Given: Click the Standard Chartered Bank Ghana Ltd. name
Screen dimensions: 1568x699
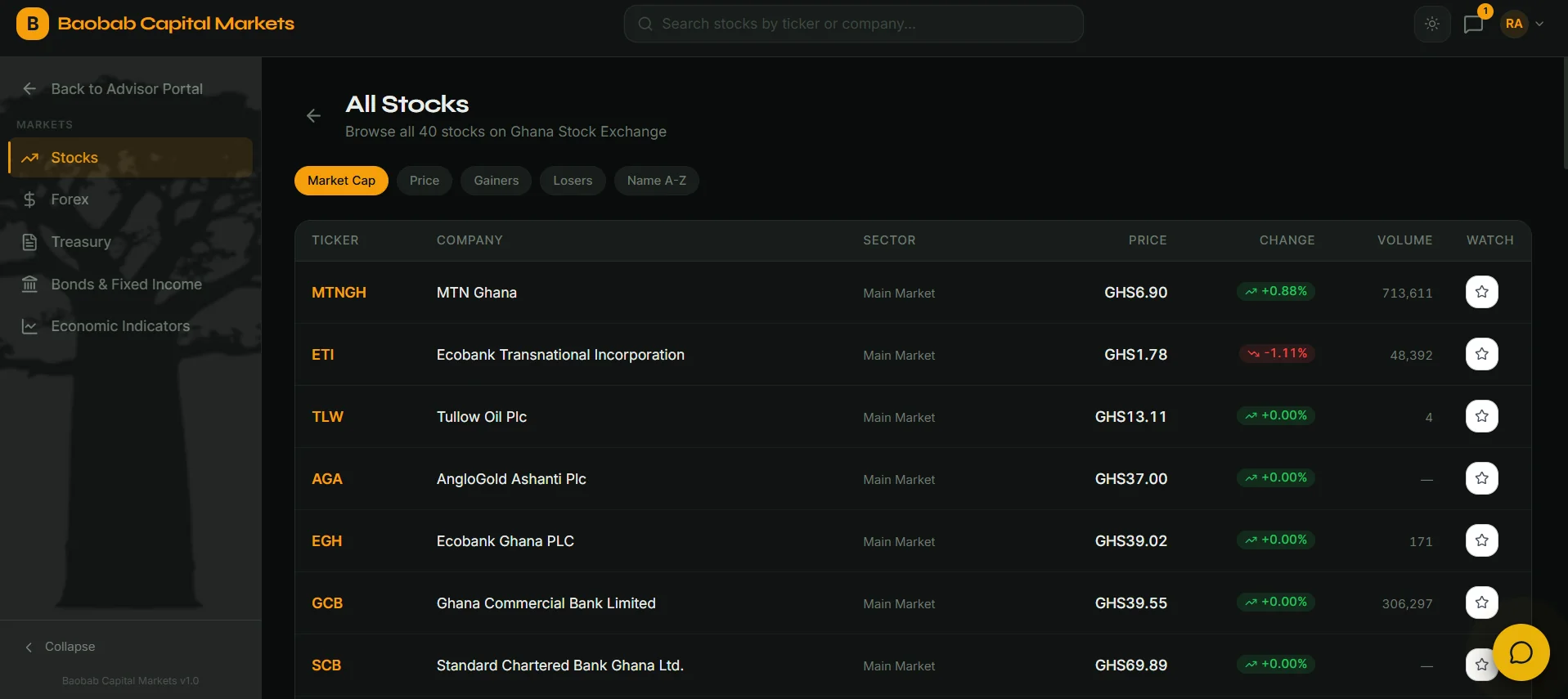Looking at the screenshot, I should click(560, 665).
